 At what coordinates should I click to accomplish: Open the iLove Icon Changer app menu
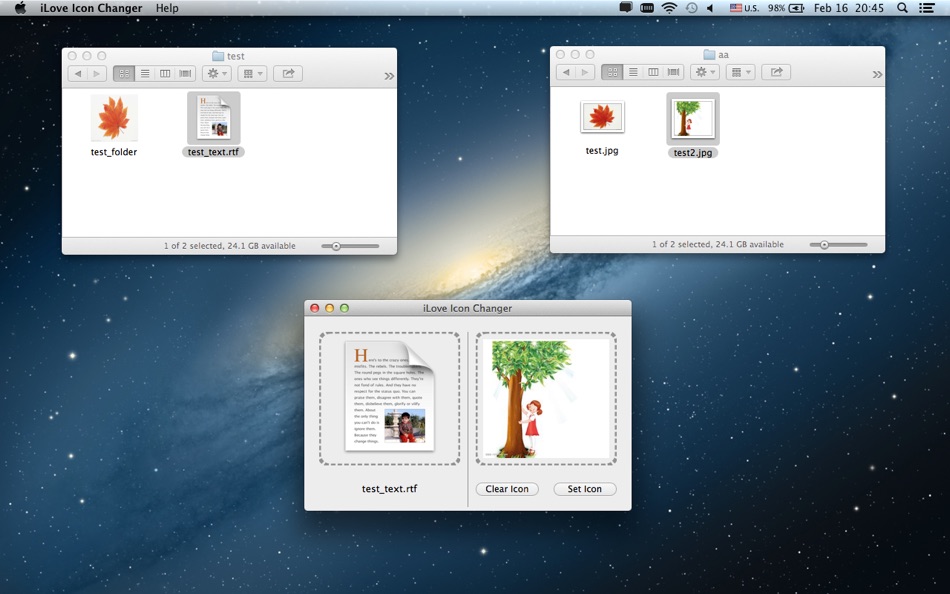(x=91, y=8)
